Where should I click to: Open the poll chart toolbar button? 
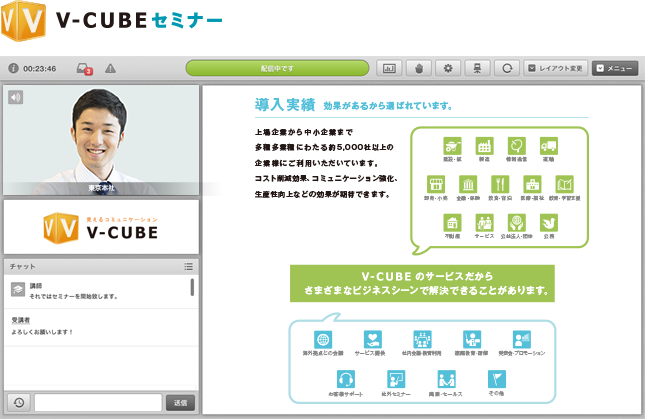click(x=389, y=68)
